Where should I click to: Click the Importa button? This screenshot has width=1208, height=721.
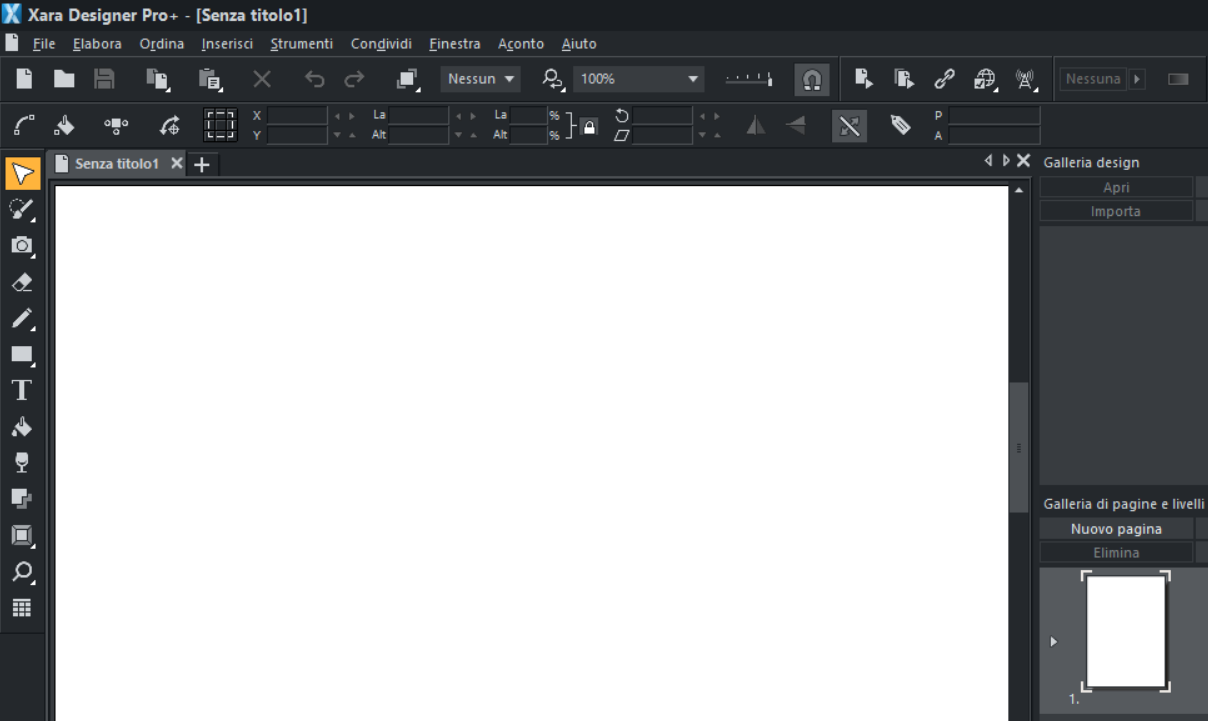(1116, 211)
